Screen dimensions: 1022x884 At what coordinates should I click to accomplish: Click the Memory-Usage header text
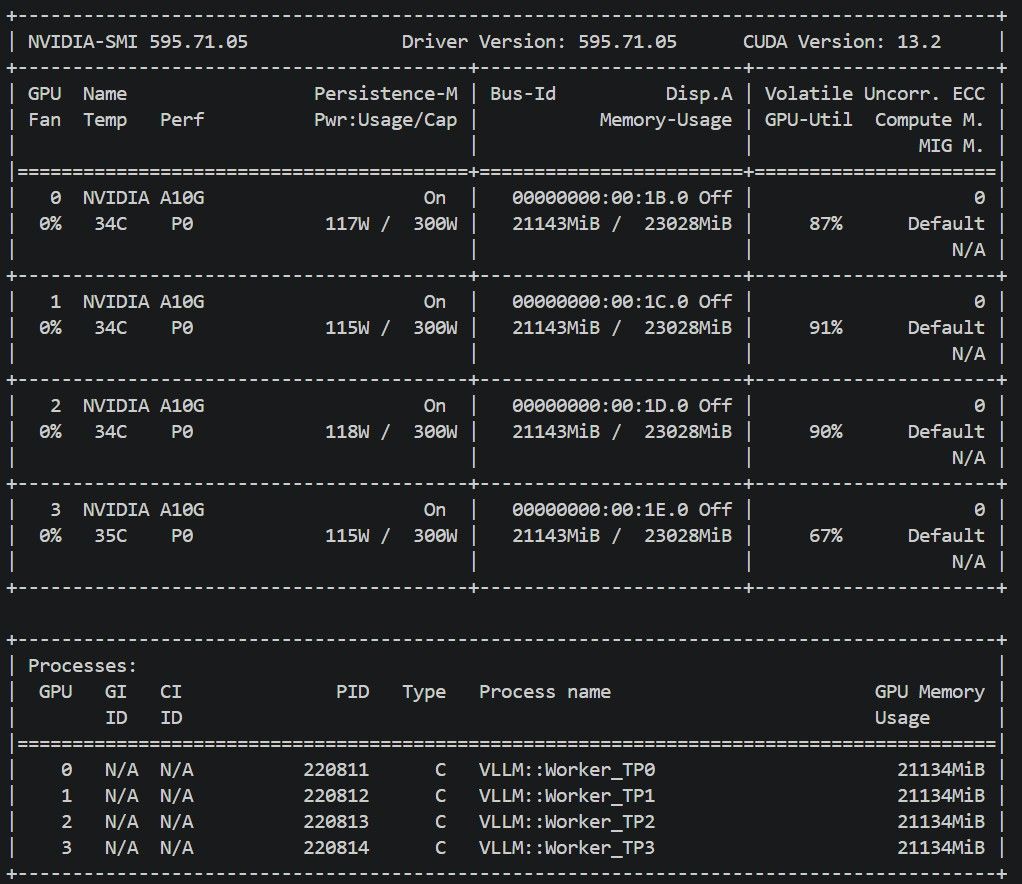[665, 120]
